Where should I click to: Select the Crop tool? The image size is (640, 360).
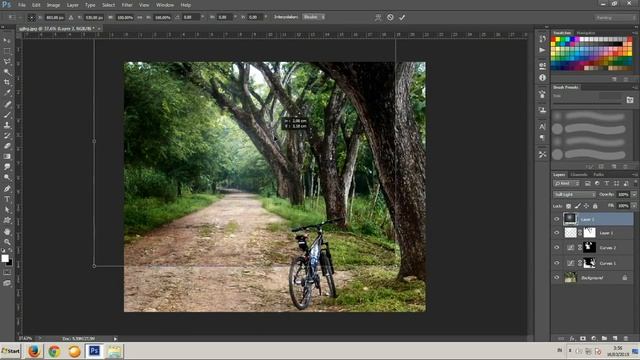[x=7, y=82]
